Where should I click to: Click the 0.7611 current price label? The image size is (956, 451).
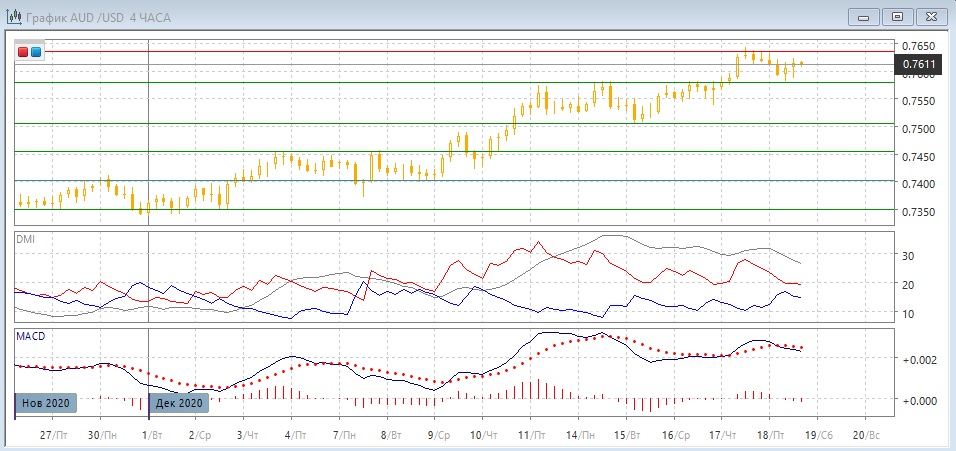[919, 65]
